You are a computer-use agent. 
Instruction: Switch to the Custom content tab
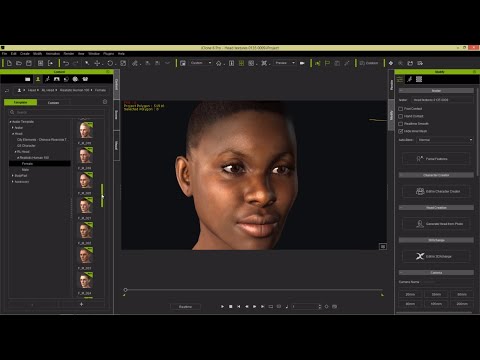pos(53,103)
